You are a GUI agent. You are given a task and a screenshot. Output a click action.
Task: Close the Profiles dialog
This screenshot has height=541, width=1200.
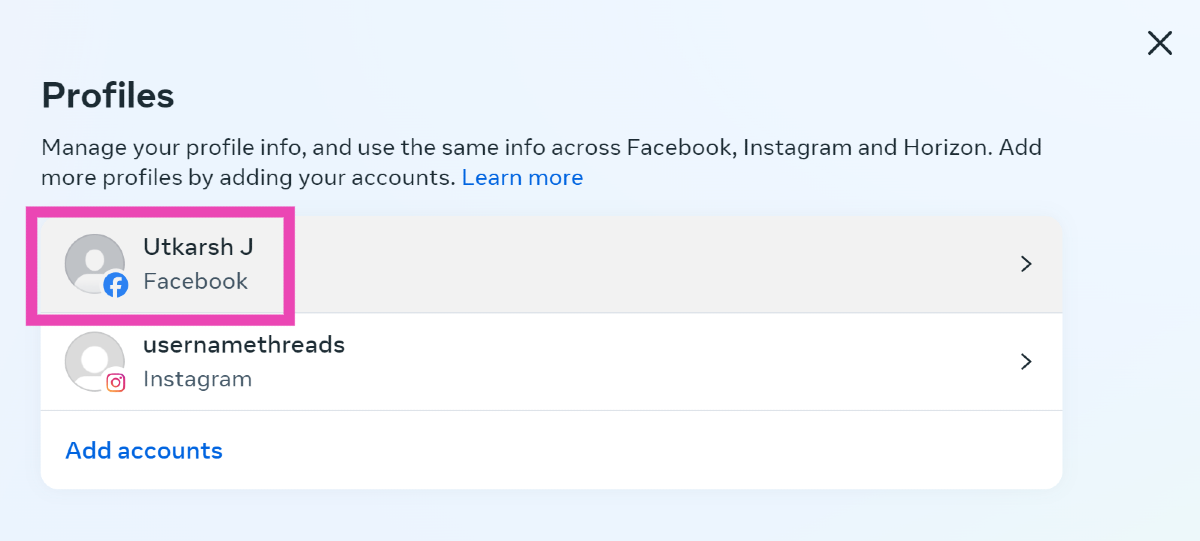[x=1159, y=43]
